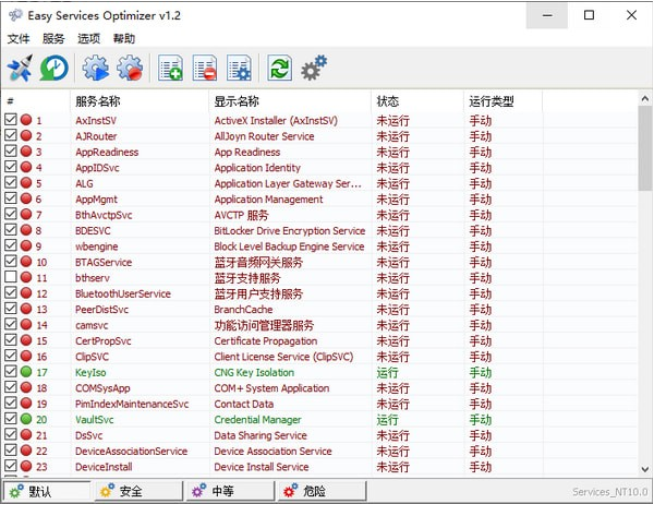Sort by 服务名称 column header
Image resolution: width=653 pixels, height=505 pixels.
coord(140,102)
